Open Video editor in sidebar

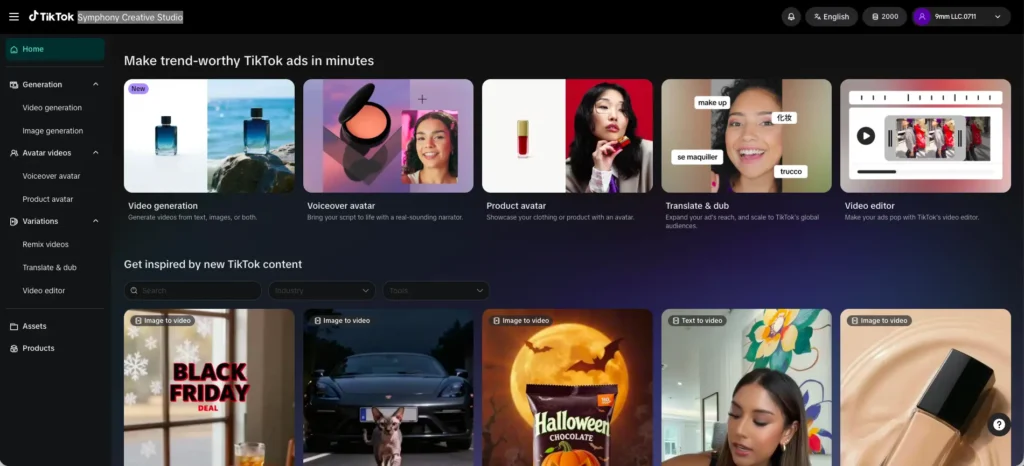click(44, 290)
